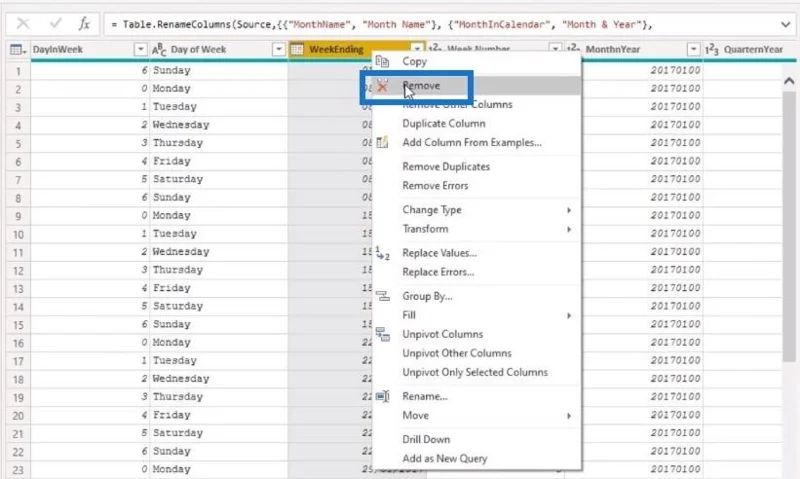Open the Day of Week column filter dropdown
Viewport: 800px width, 479px height.
(279, 49)
